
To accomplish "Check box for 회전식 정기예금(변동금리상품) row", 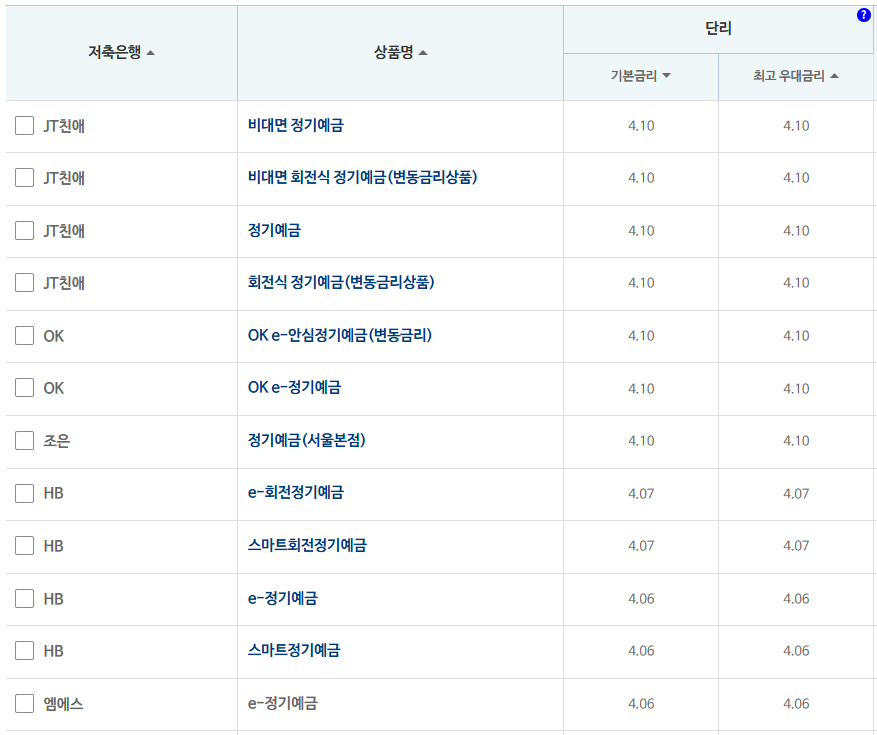I will (x=25, y=282).
